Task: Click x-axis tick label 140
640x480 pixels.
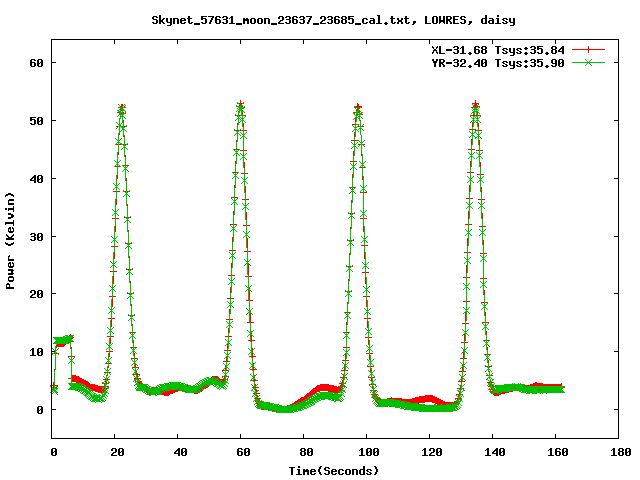Action: [x=495, y=452]
